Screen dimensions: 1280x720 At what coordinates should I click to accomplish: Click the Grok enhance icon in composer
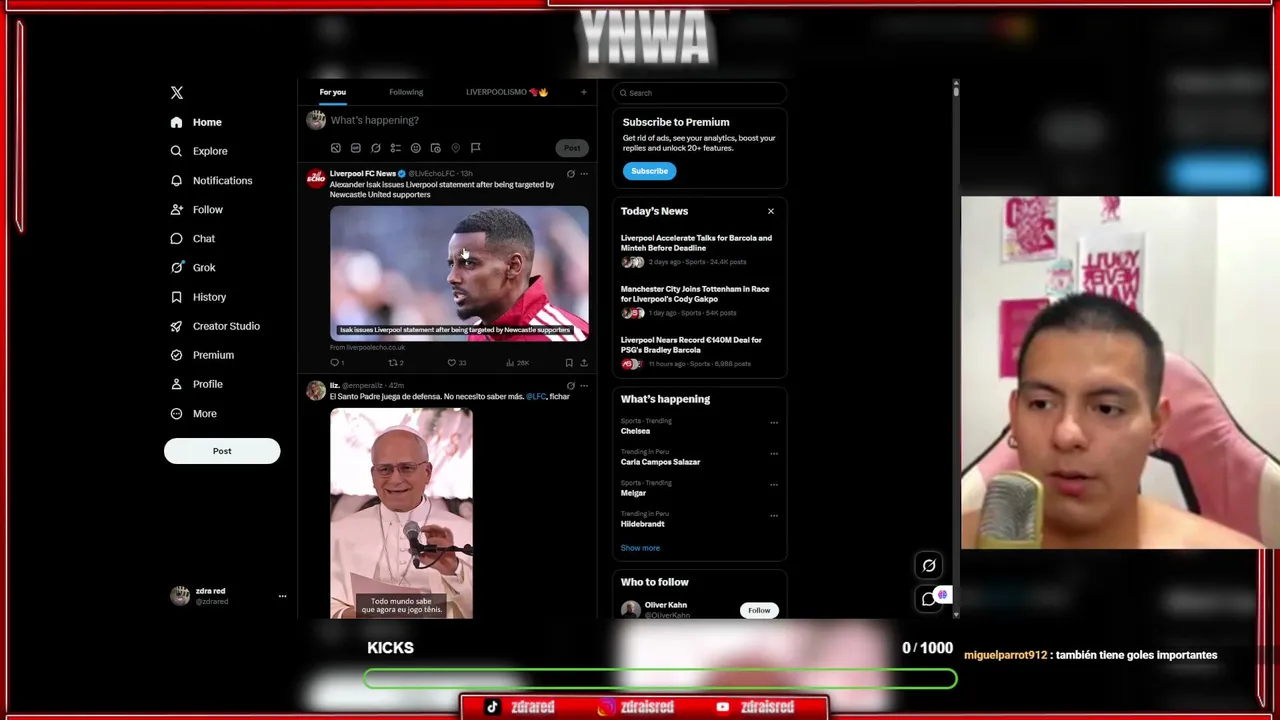(x=376, y=148)
